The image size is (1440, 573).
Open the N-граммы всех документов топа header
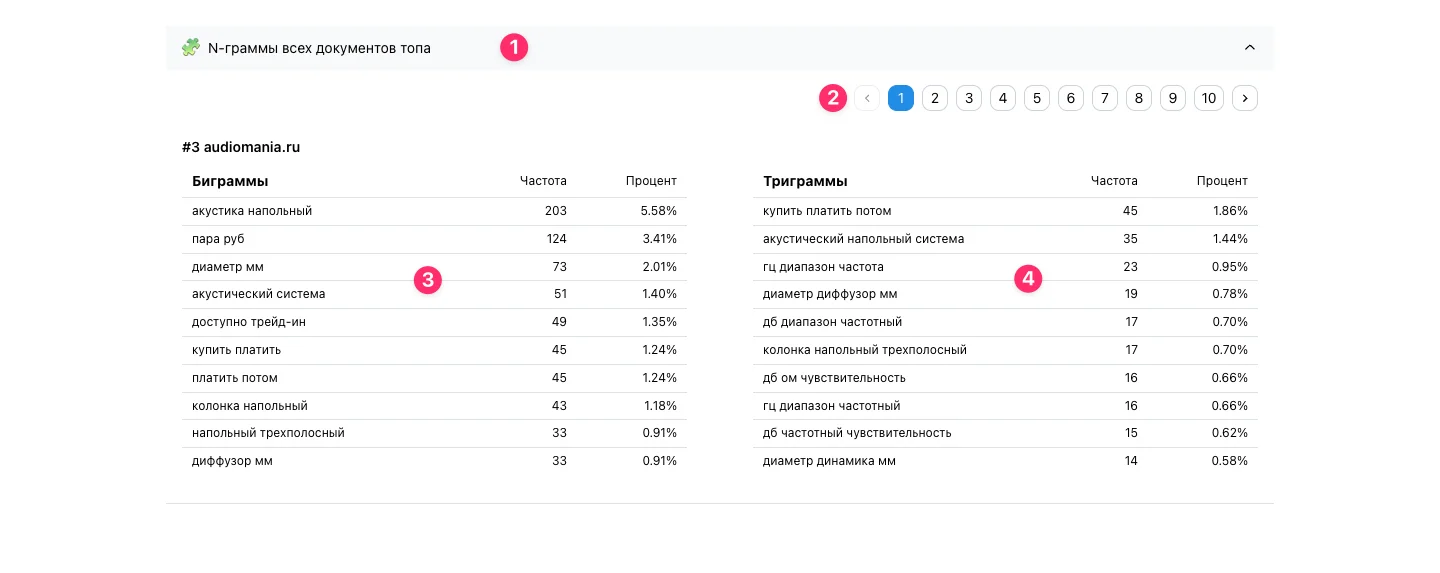point(720,48)
